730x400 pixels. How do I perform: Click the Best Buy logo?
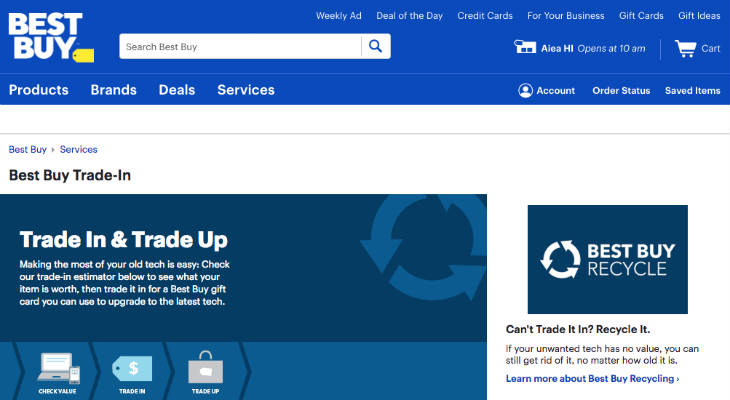51,37
